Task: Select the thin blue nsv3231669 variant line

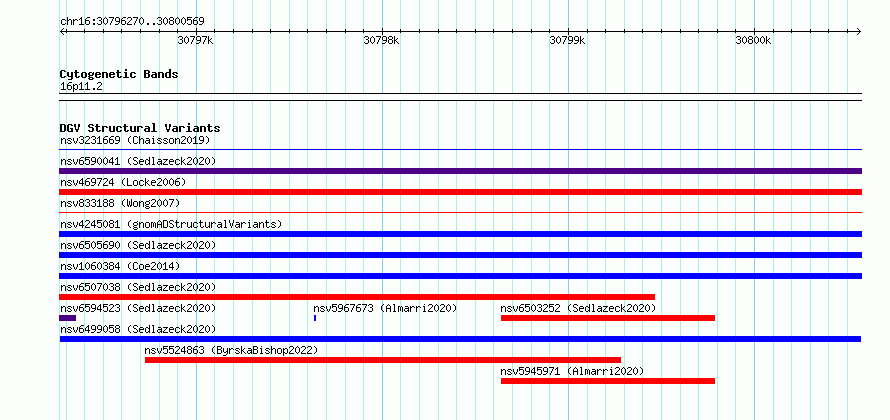Action: click(460, 150)
